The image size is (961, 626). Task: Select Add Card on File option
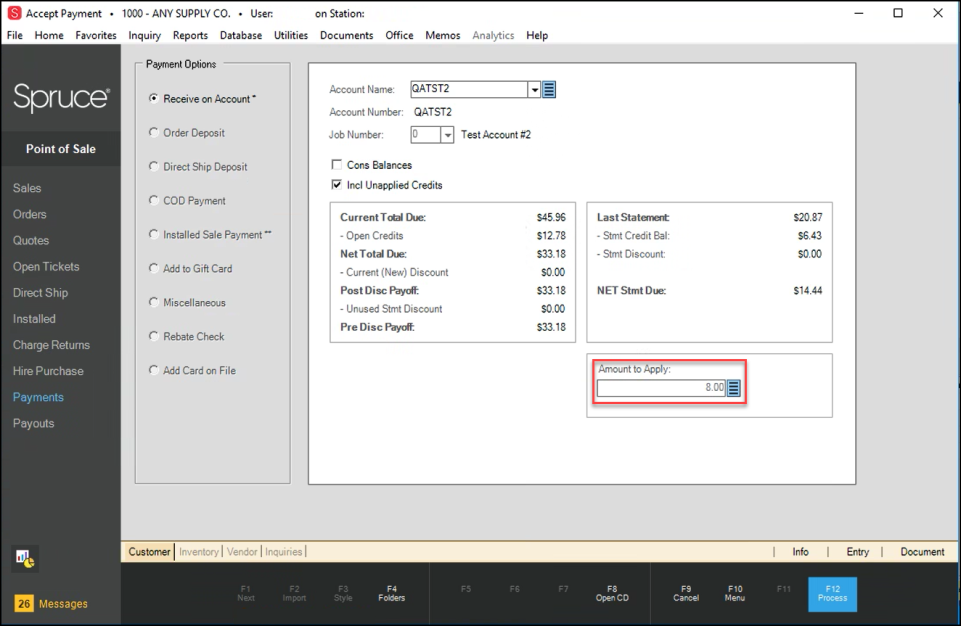pyautogui.click(x=192, y=370)
